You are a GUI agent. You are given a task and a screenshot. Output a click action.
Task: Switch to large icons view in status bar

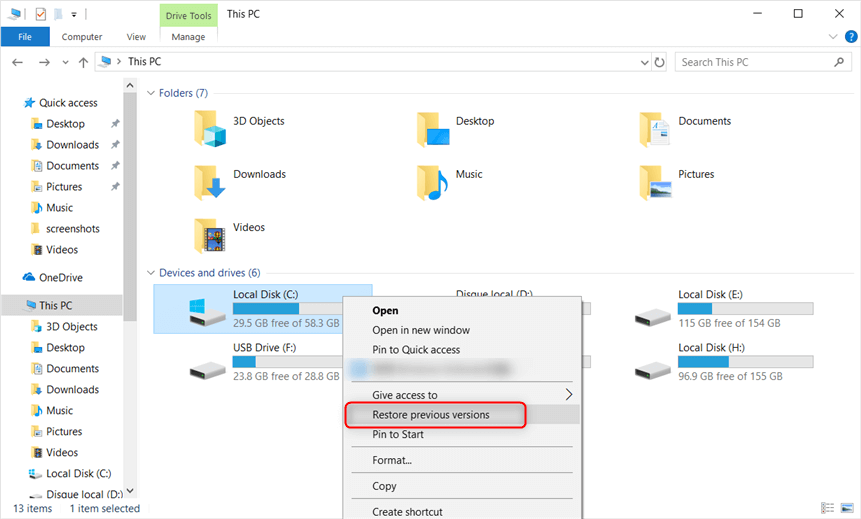pos(847,509)
